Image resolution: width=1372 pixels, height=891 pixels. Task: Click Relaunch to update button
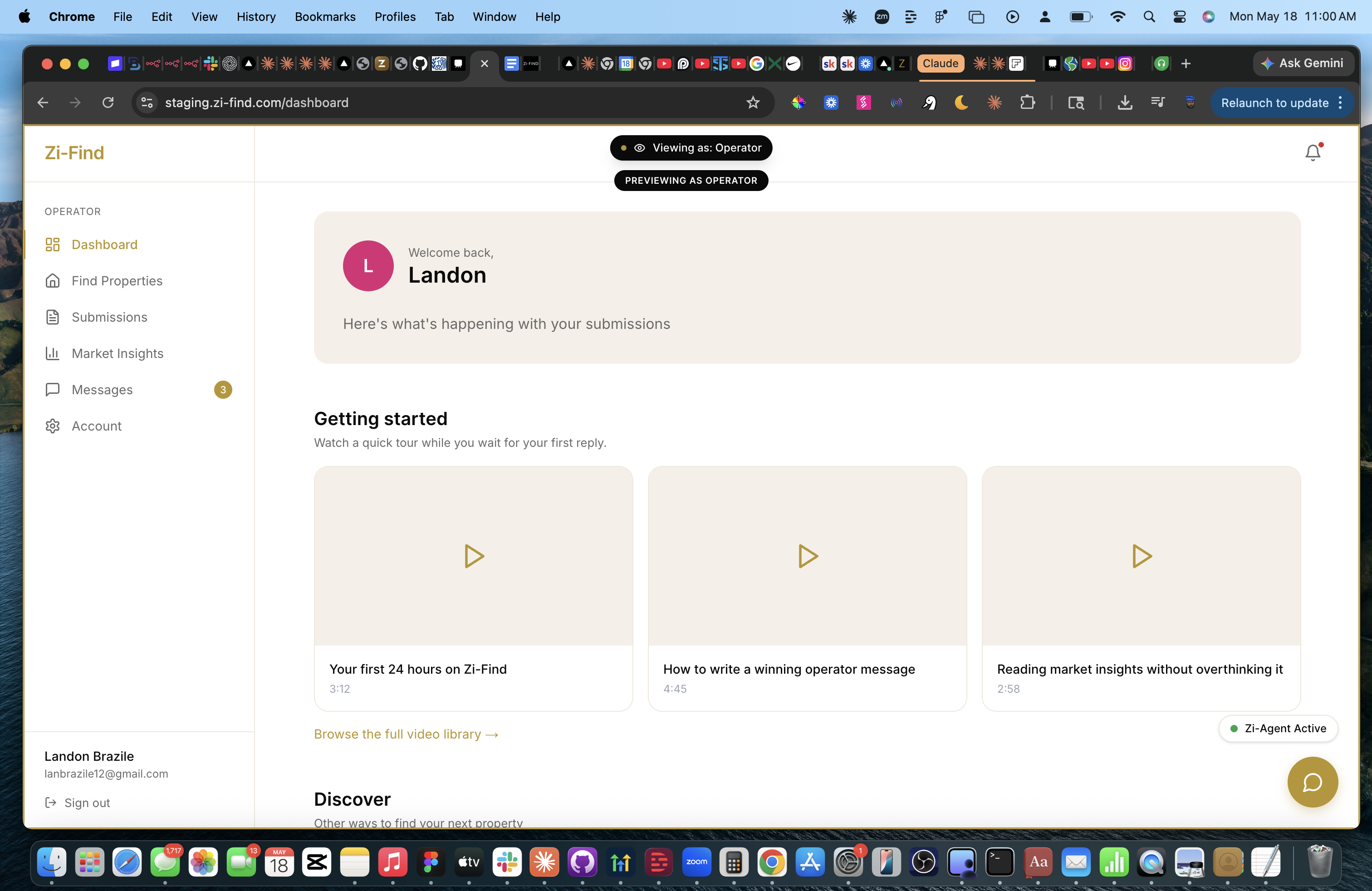(x=1274, y=103)
